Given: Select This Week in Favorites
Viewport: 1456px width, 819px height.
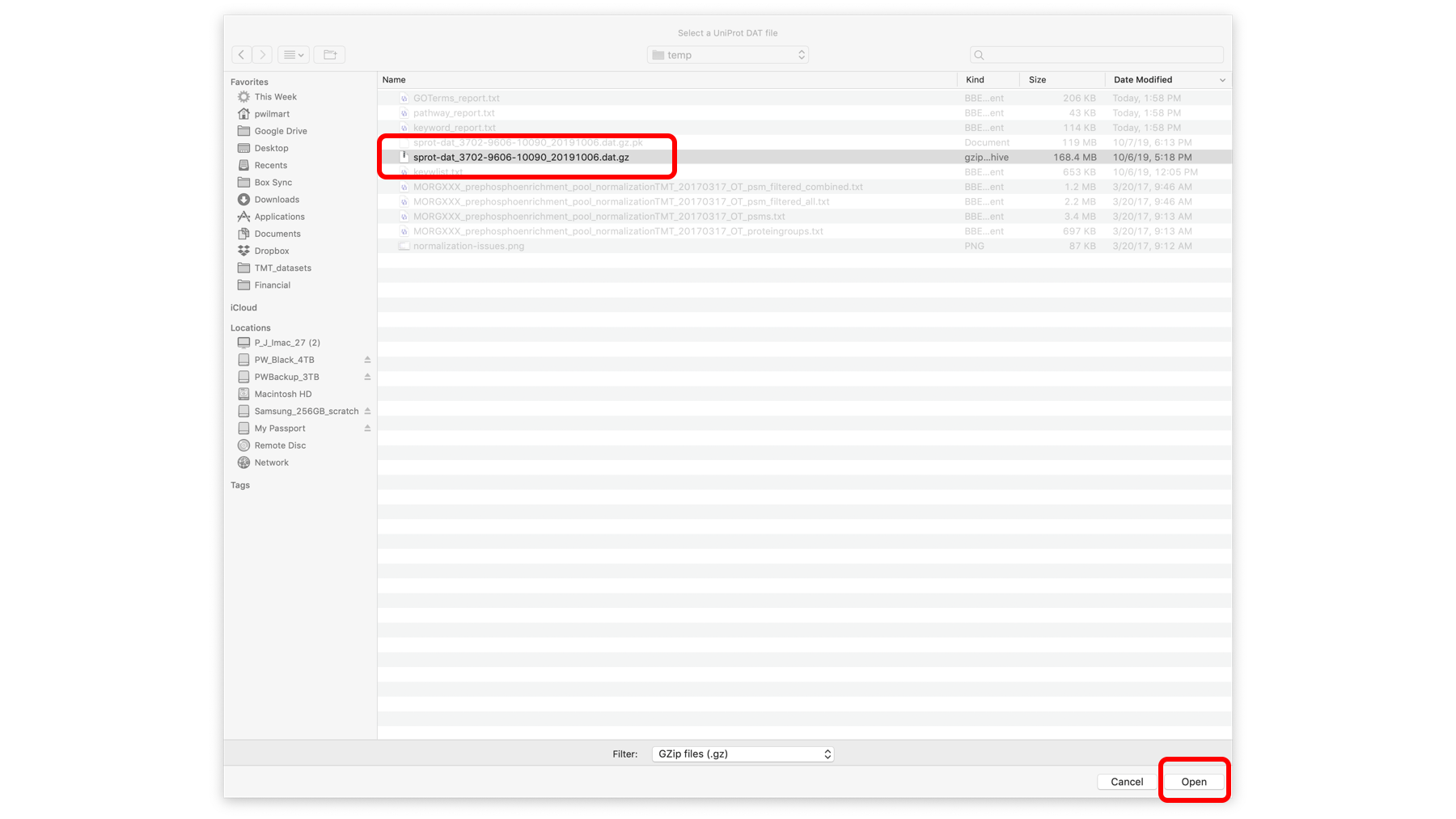Looking at the screenshot, I should click(275, 97).
